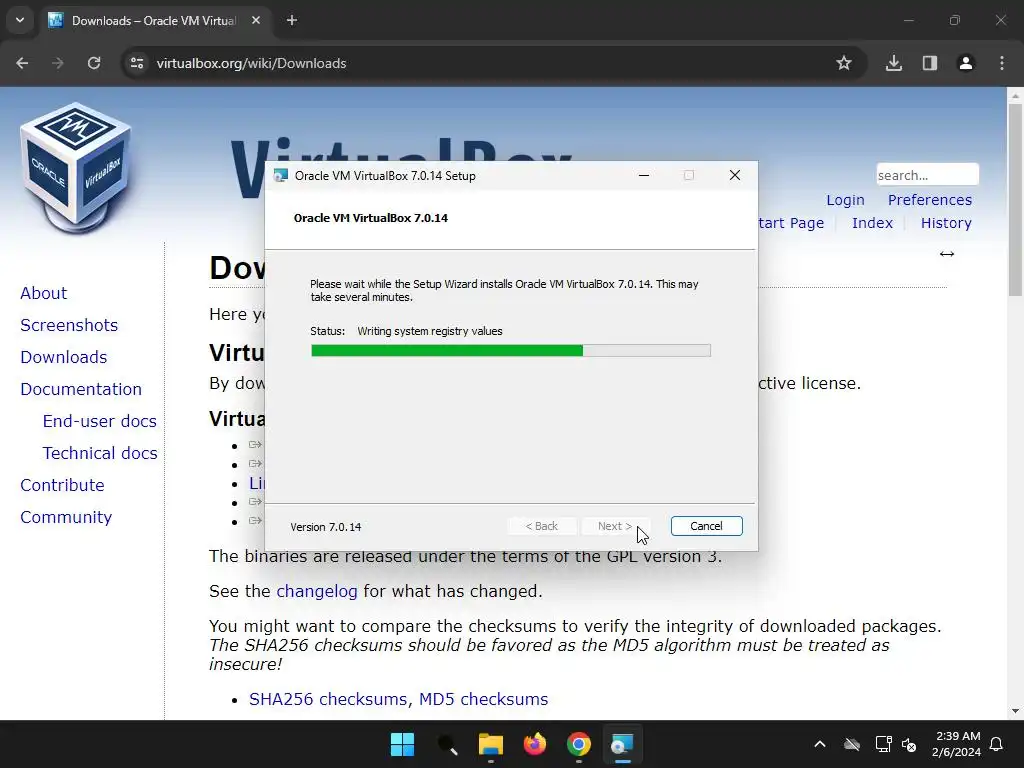Cancel the VirtualBox installation
The width and height of the screenshot is (1024, 768).
[707, 526]
